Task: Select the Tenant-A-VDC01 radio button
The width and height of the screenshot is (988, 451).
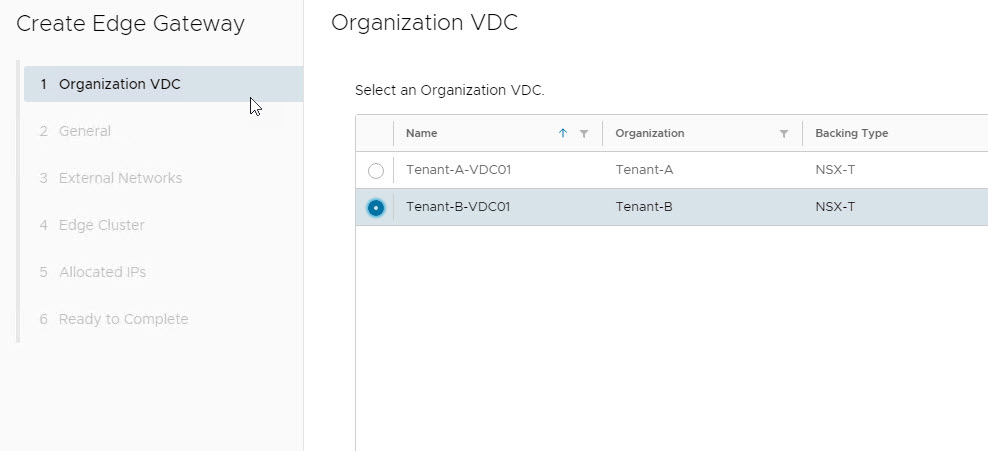Action: 376,171
